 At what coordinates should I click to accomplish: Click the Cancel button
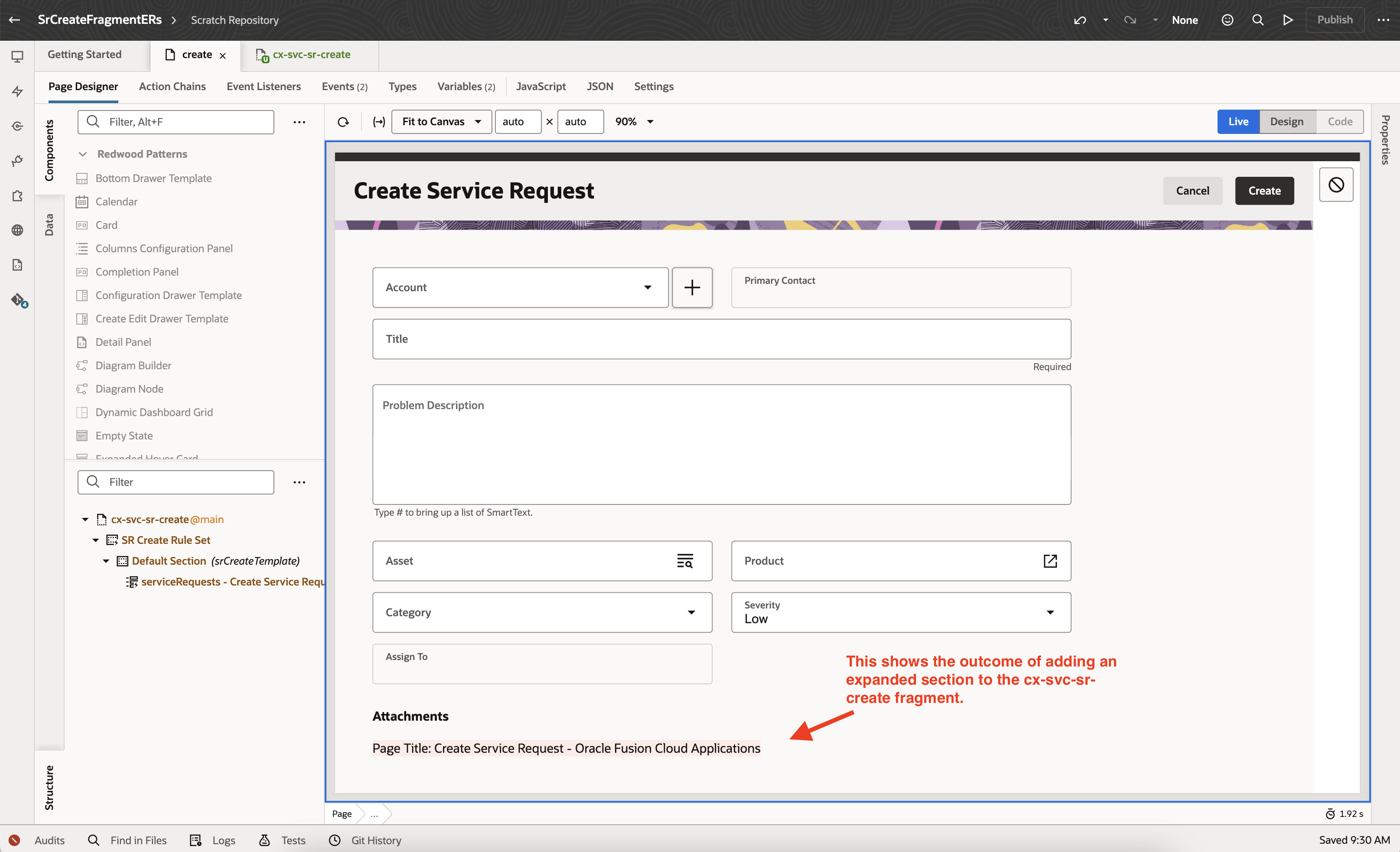tap(1192, 191)
